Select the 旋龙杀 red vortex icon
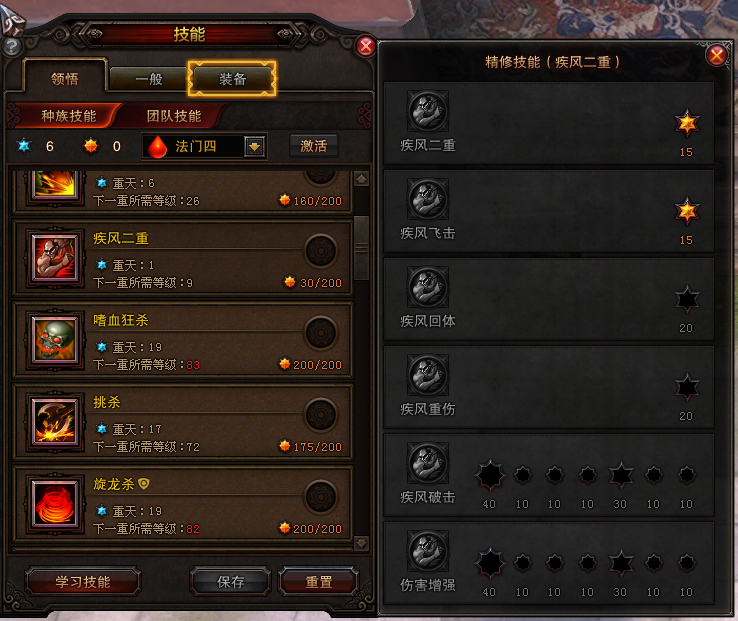The image size is (738, 621). coord(55,503)
